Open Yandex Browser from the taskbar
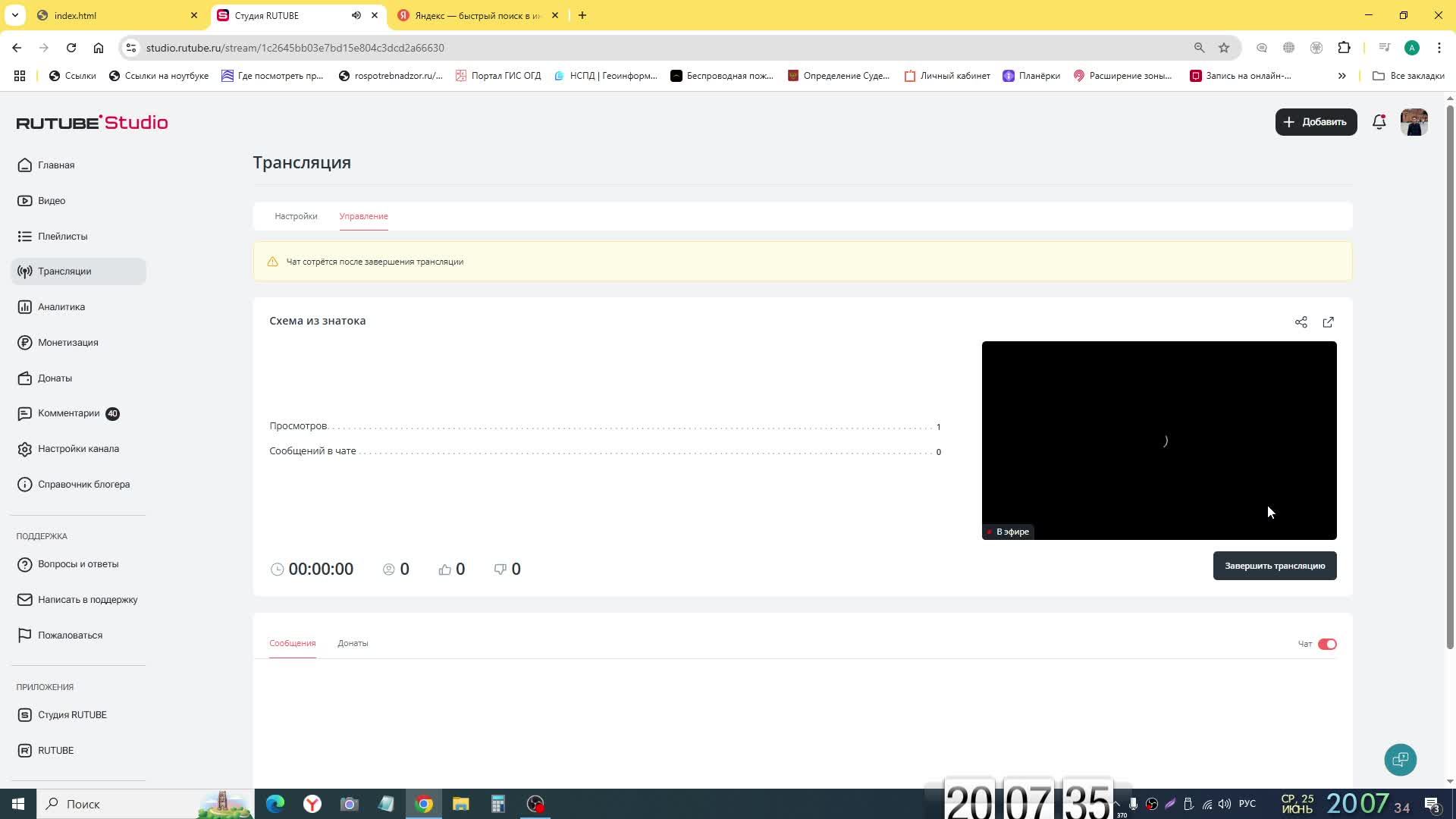This screenshot has width=1456, height=819. (312, 804)
